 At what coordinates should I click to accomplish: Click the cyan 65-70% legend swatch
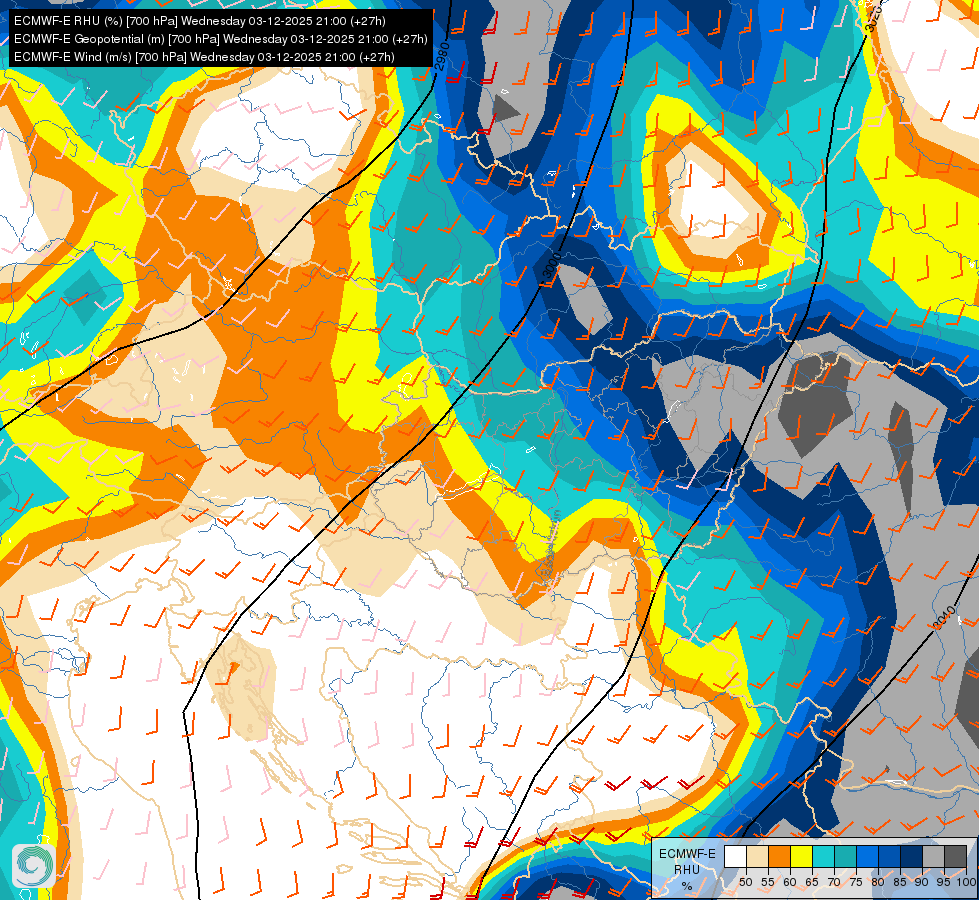(823, 856)
